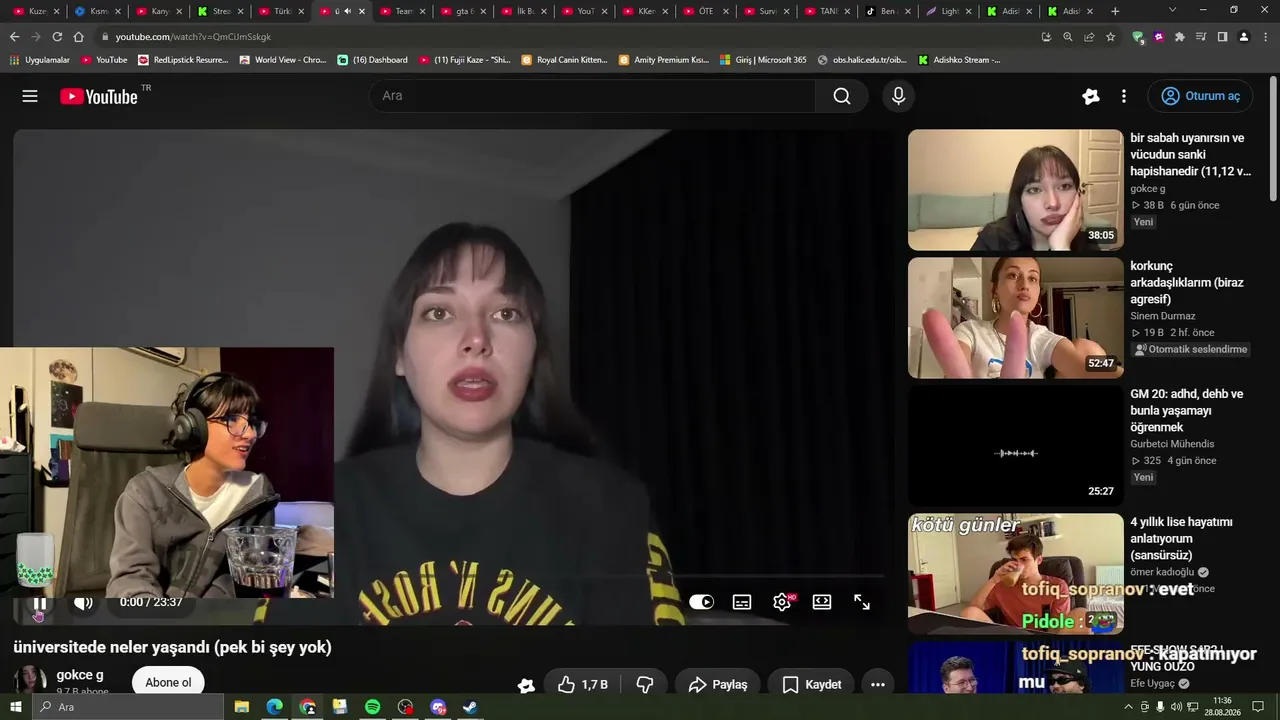Start voice search with the microphone

898,96
